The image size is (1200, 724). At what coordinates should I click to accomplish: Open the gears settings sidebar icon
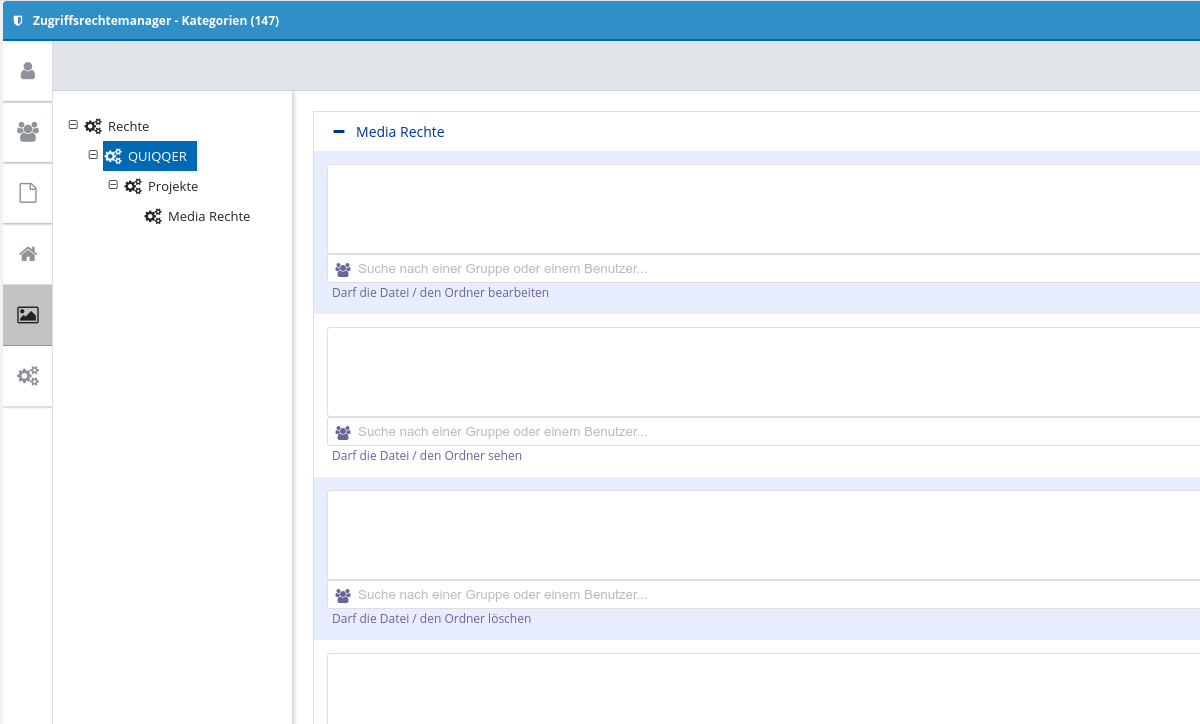point(28,376)
